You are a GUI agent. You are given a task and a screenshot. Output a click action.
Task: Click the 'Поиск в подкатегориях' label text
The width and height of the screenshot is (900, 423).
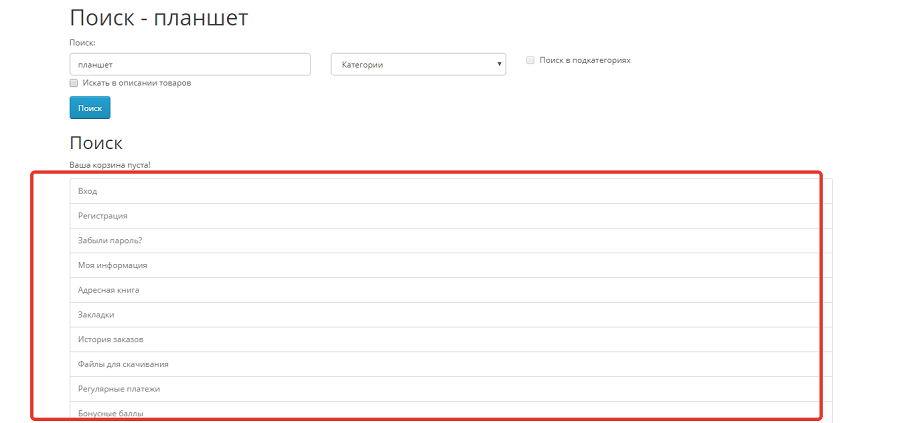tap(585, 60)
